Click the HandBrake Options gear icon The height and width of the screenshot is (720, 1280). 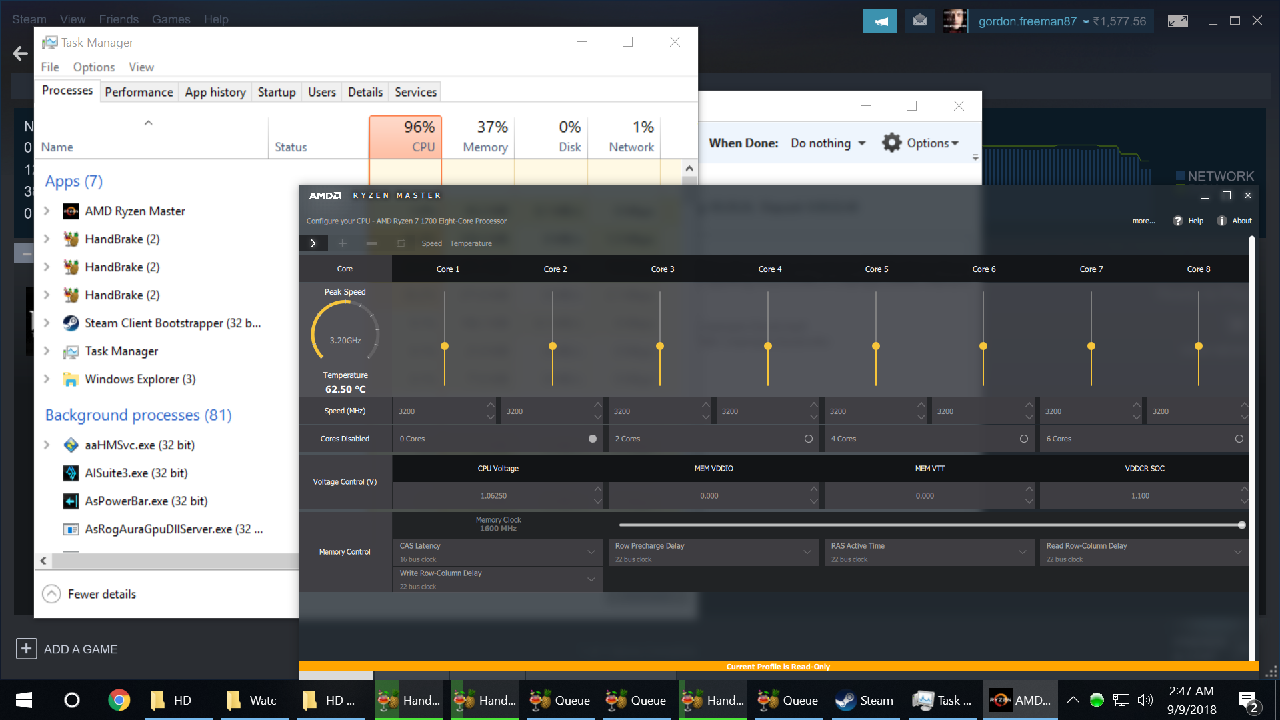click(891, 143)
